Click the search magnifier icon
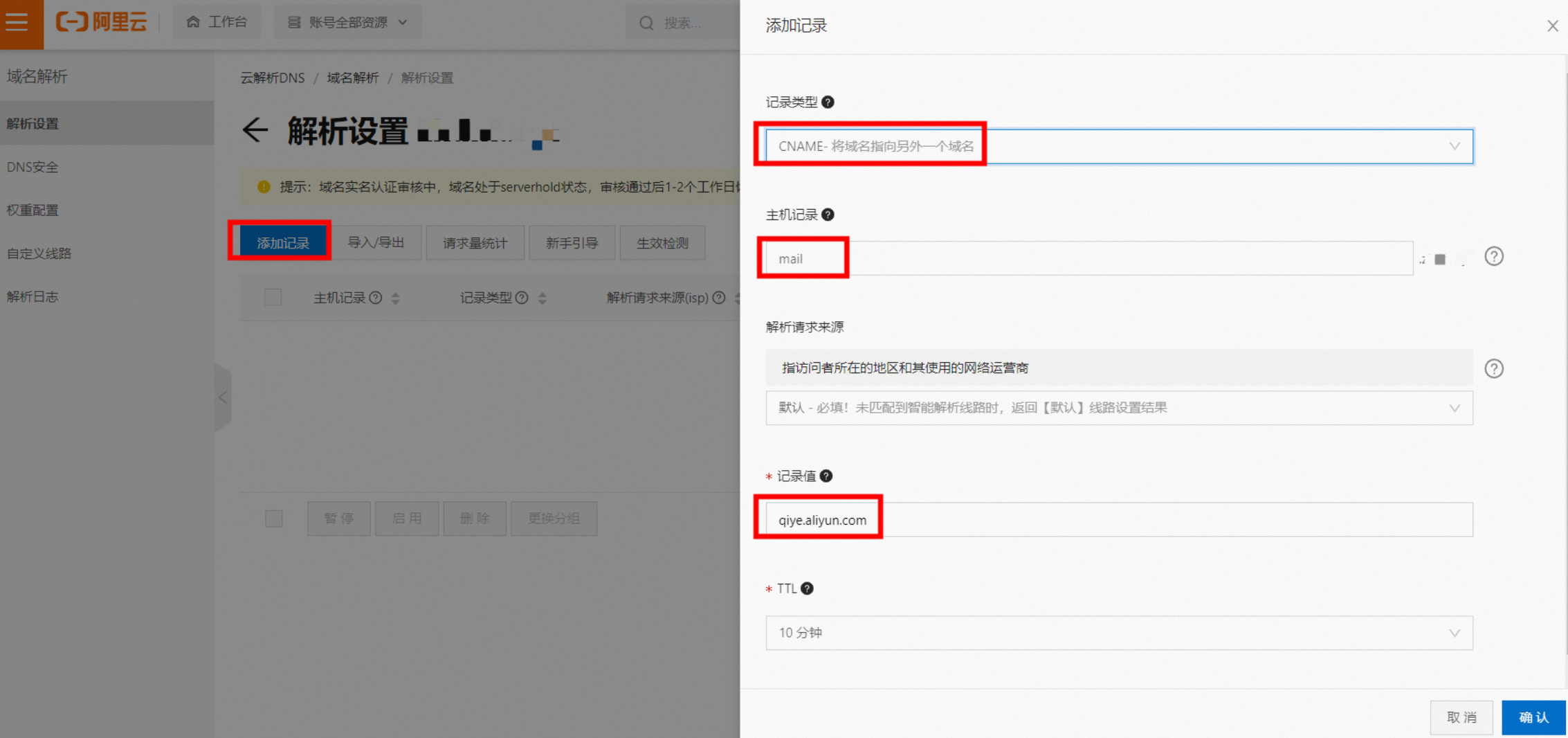Screen dimensions: 1568x738 pyautogui.click(x=646, y=23)
